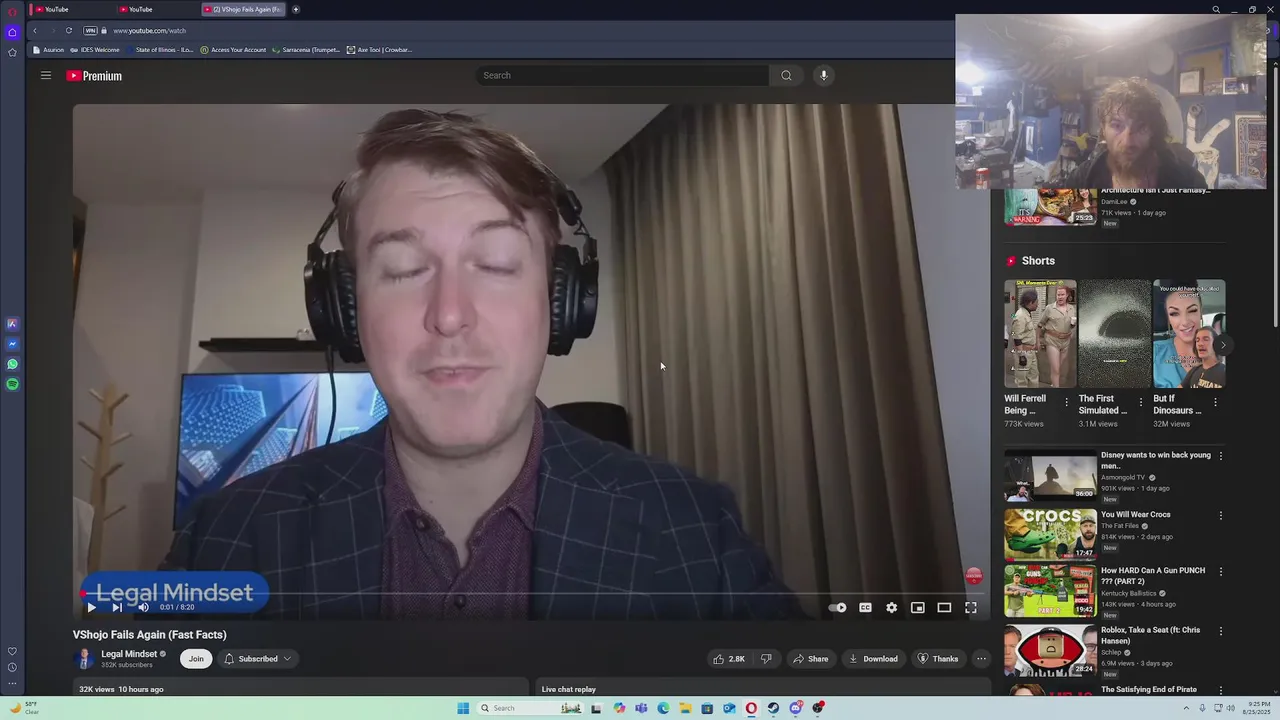1280x720 pixels.
Task: Click the address bar URL
Action: (150, 30)
